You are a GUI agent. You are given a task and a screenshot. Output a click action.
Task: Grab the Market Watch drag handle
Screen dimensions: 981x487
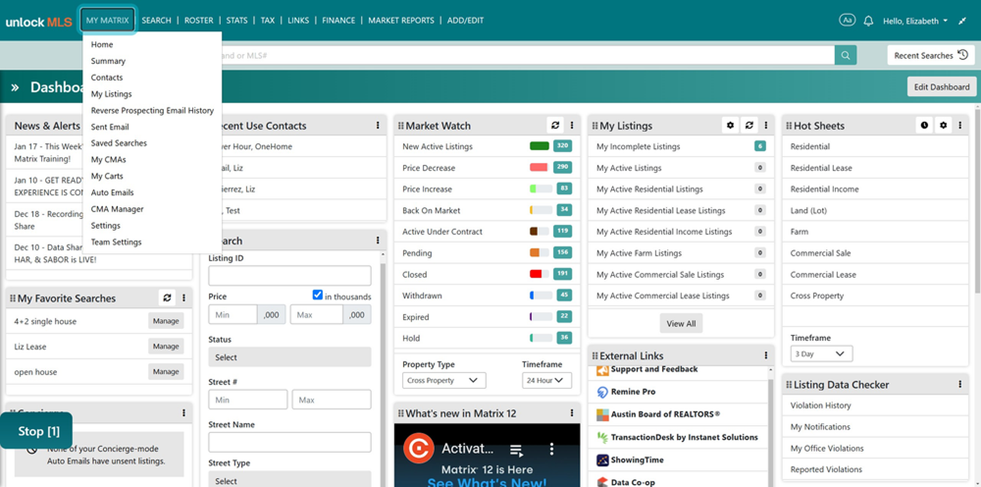point(401,126)
